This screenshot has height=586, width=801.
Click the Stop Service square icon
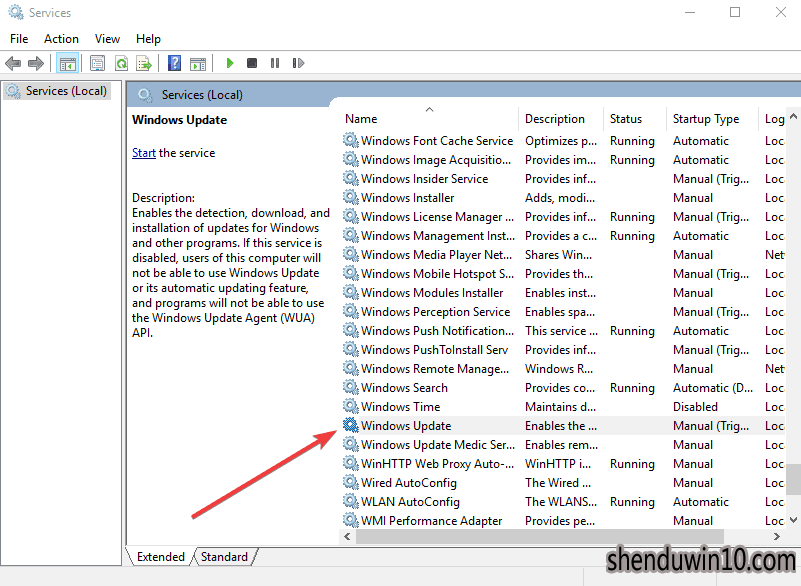tap(252, 63)
